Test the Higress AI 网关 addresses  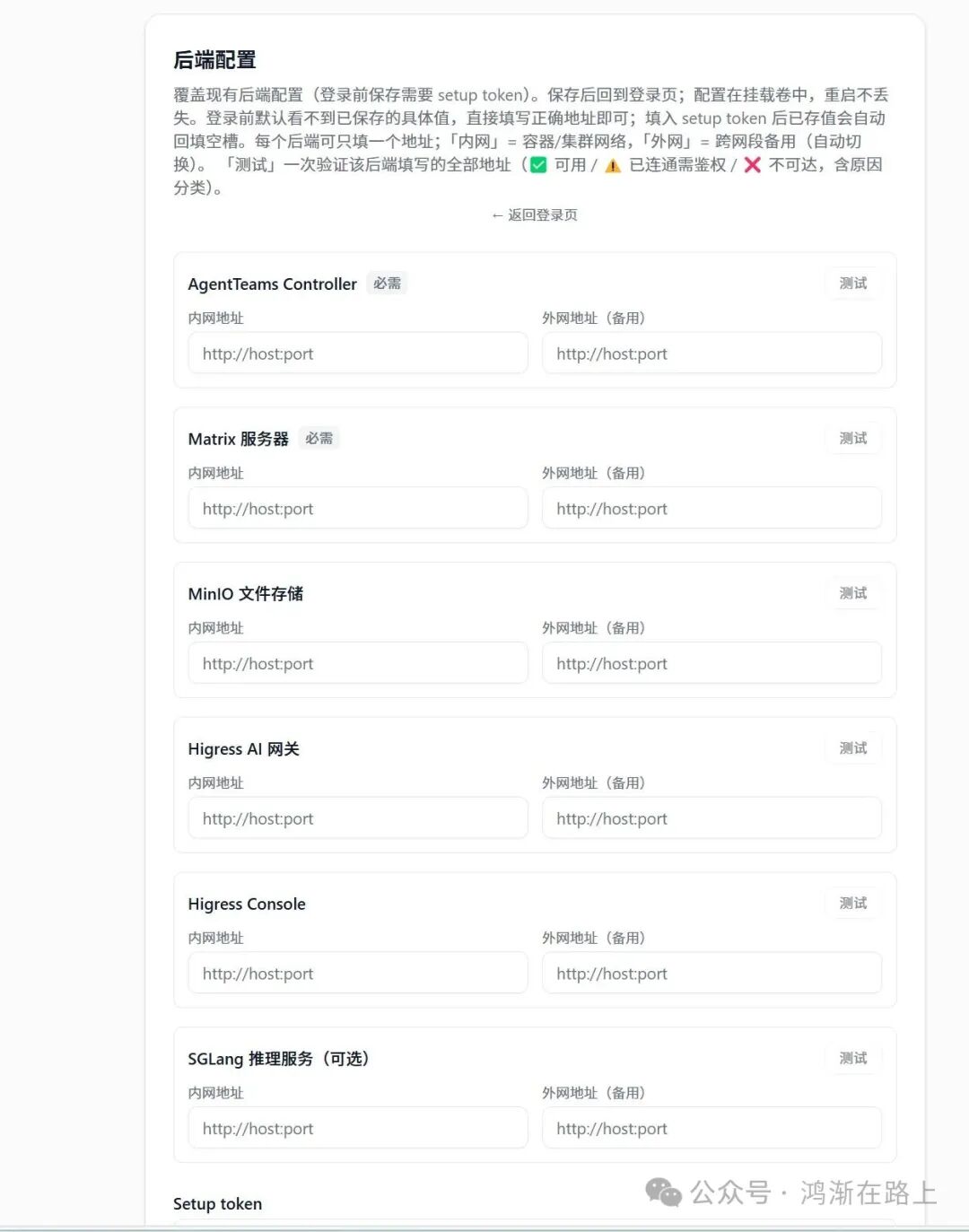tap(852, 748)
